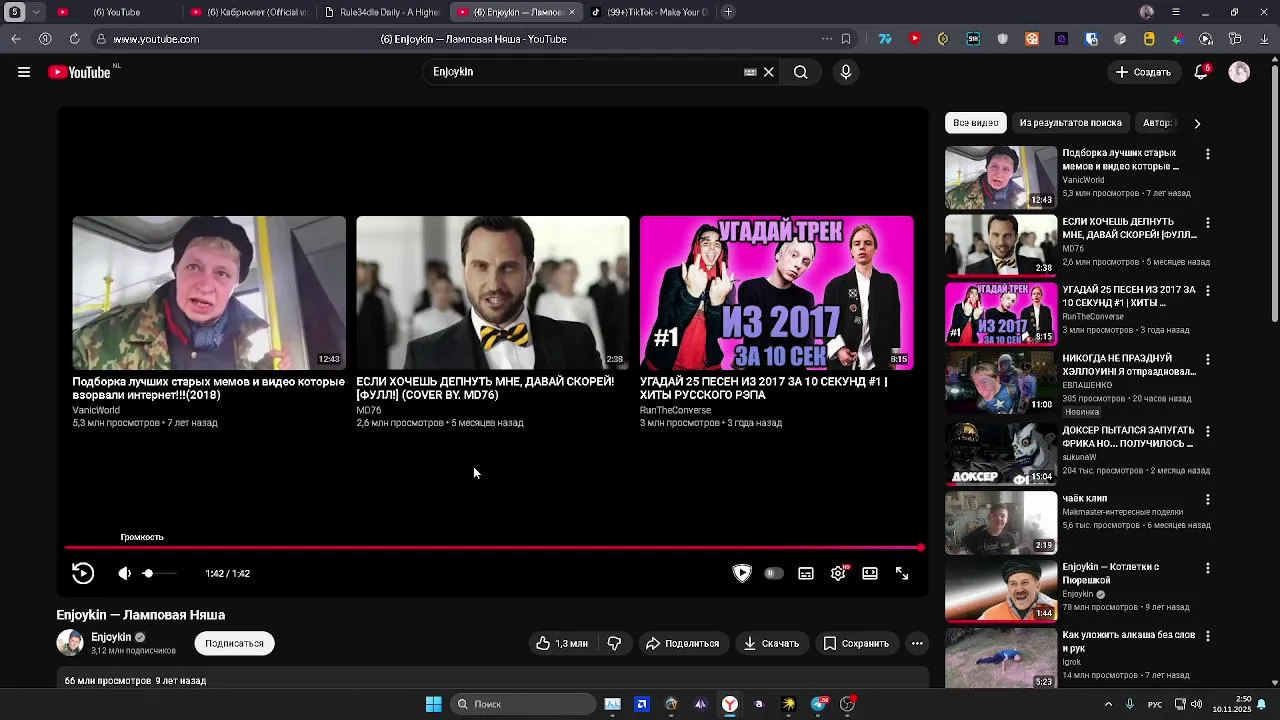Subscribe with Подписаться button
This screenshot has height=720, width=1280.
coord(234,643)
